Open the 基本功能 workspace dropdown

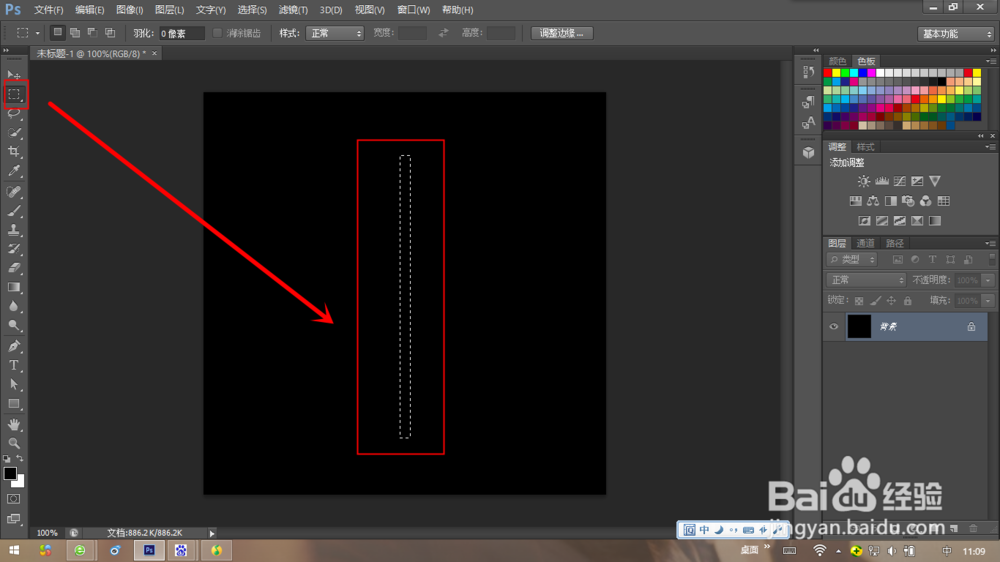(956, 34)
